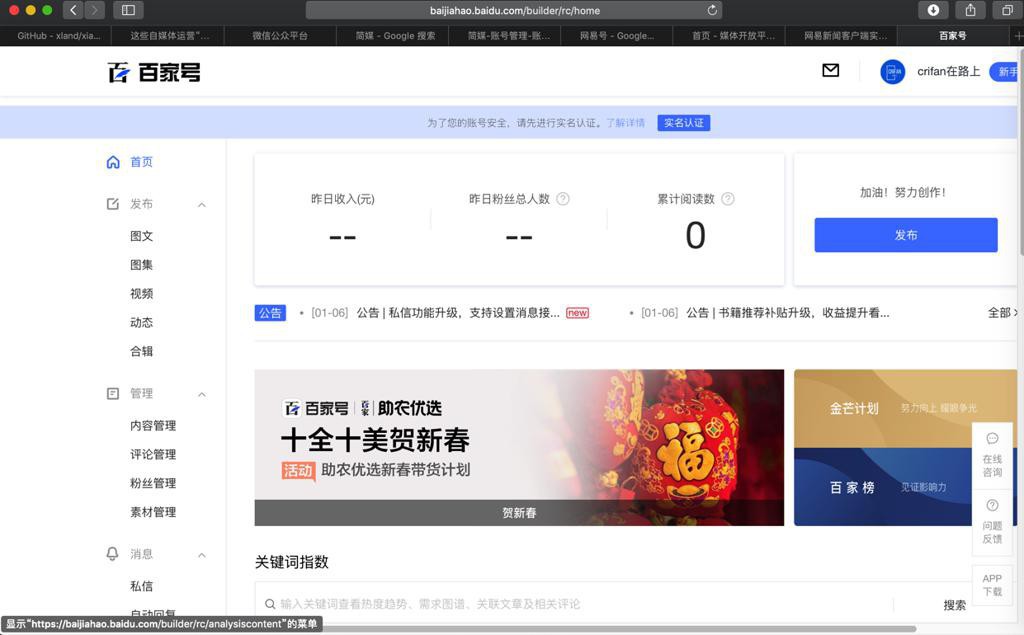This screenshot has height=635, width=1024.
Task: Select 首页 in the sidebar
Action: coord(141,162)
